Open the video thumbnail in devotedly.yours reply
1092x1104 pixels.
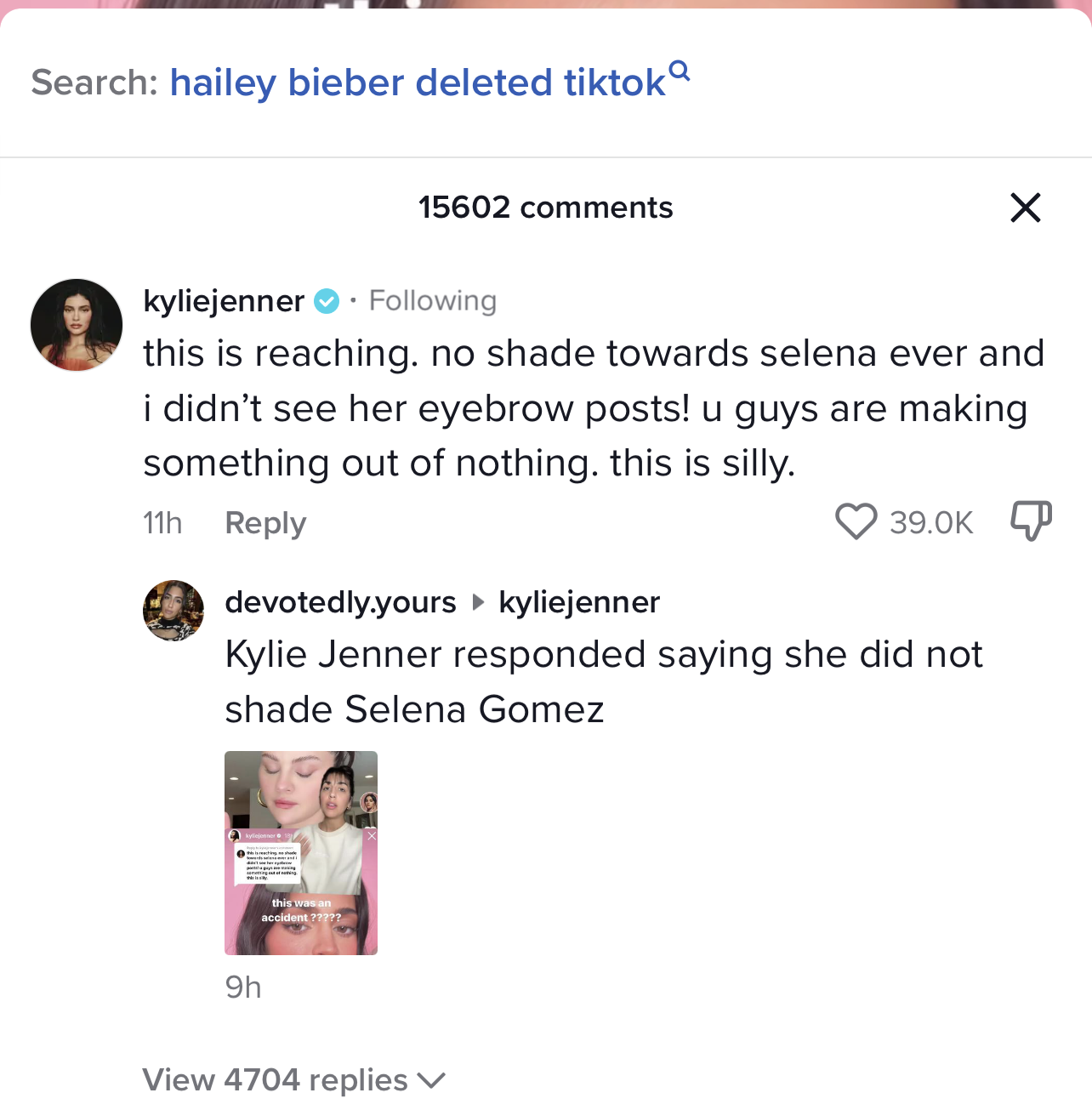pyautogui.click(x=301, y=852)
